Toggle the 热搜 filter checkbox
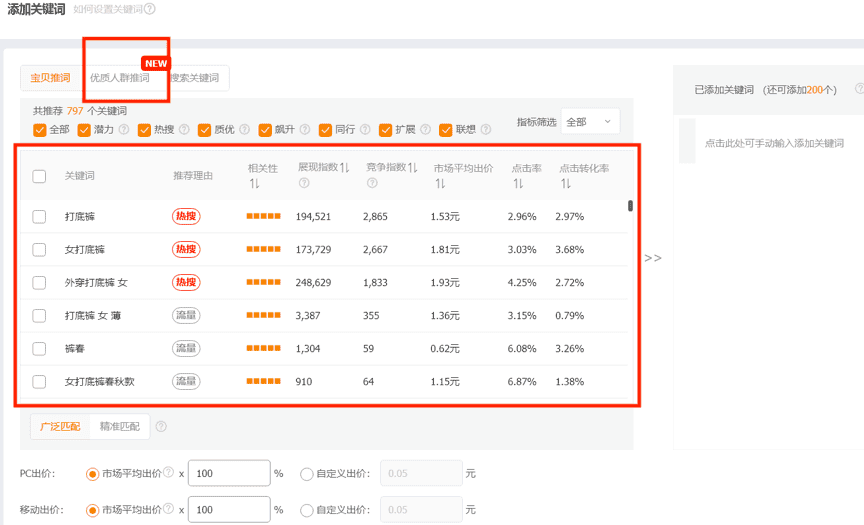864x525 pixels. point(144,129)
